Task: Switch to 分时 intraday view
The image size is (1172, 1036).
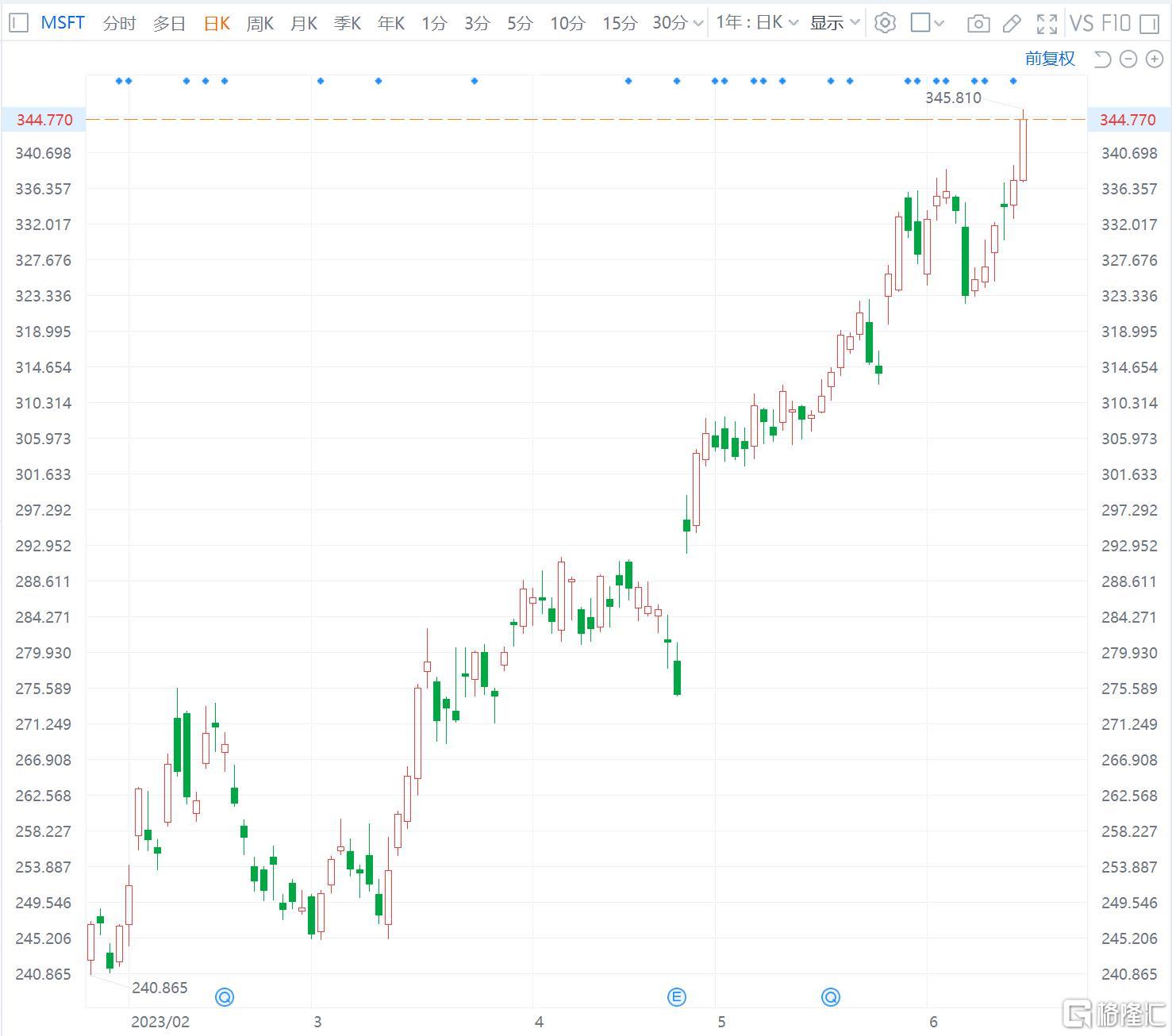Action: click(119, 24)
